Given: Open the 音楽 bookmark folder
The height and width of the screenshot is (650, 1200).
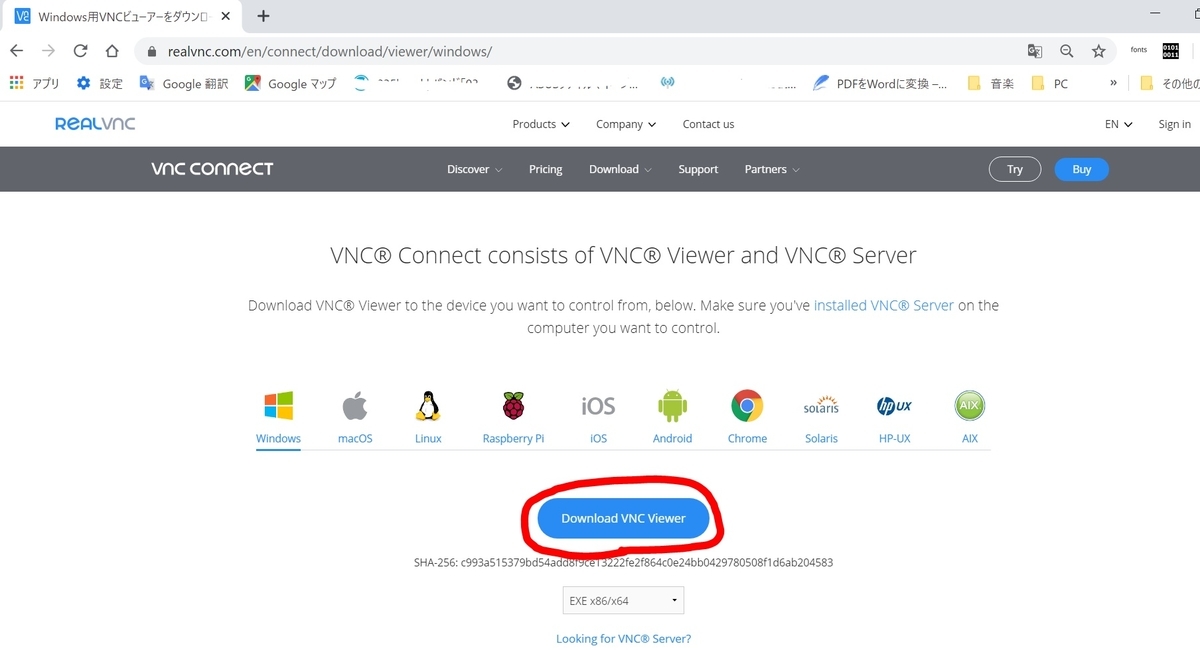Looking at the screenshot, I should click(991, 84).
